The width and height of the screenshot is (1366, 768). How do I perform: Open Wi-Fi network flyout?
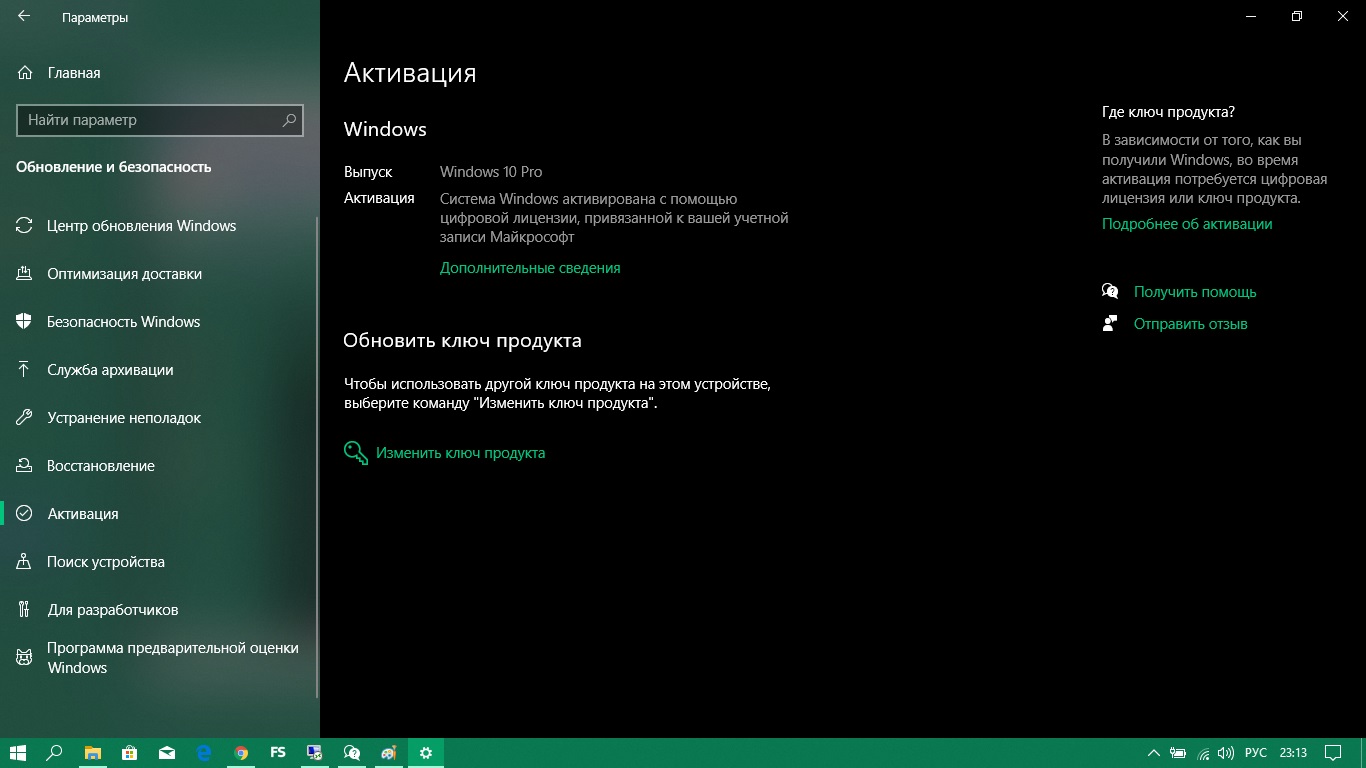coord(1203,753)
